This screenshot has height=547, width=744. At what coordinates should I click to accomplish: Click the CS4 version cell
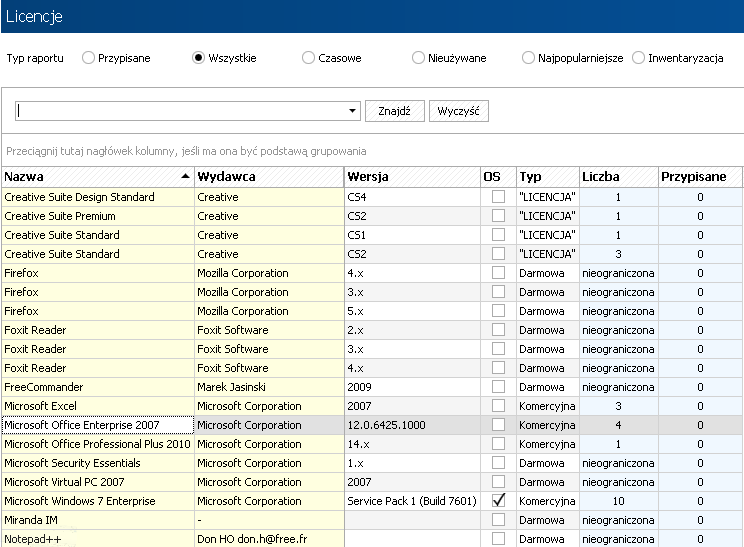pyautogui.click(x=412, y=197)
